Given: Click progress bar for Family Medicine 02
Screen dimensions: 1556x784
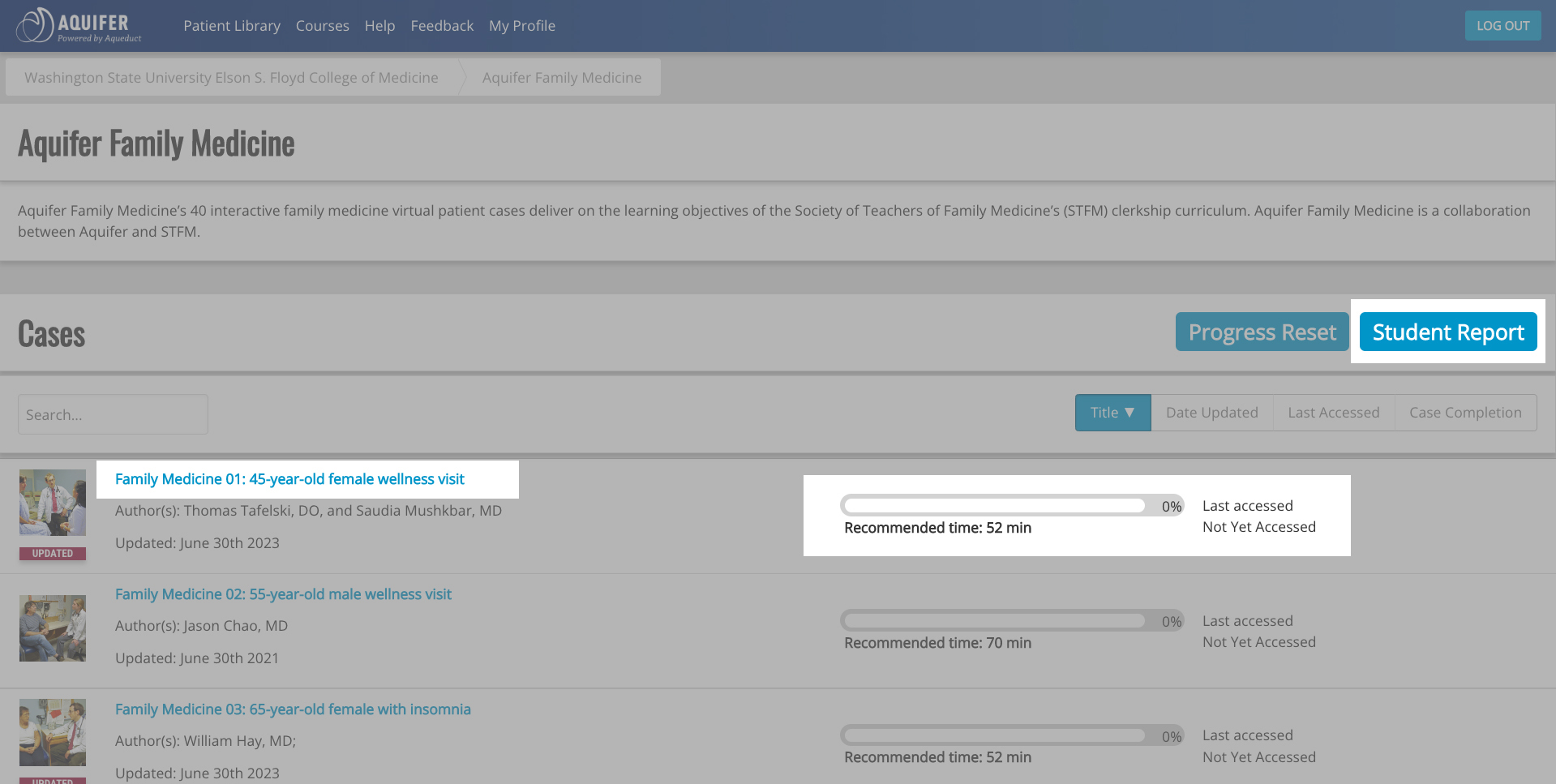Looking at the screenshot, I should point(1011,621).
